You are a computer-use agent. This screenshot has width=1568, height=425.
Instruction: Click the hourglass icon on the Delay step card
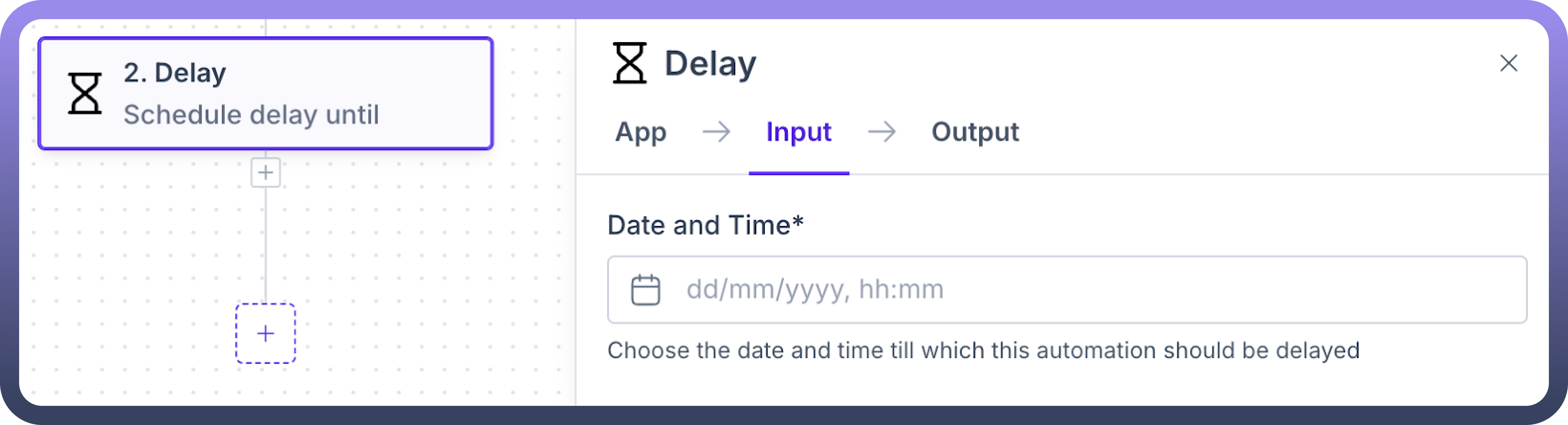click(85, 93)
